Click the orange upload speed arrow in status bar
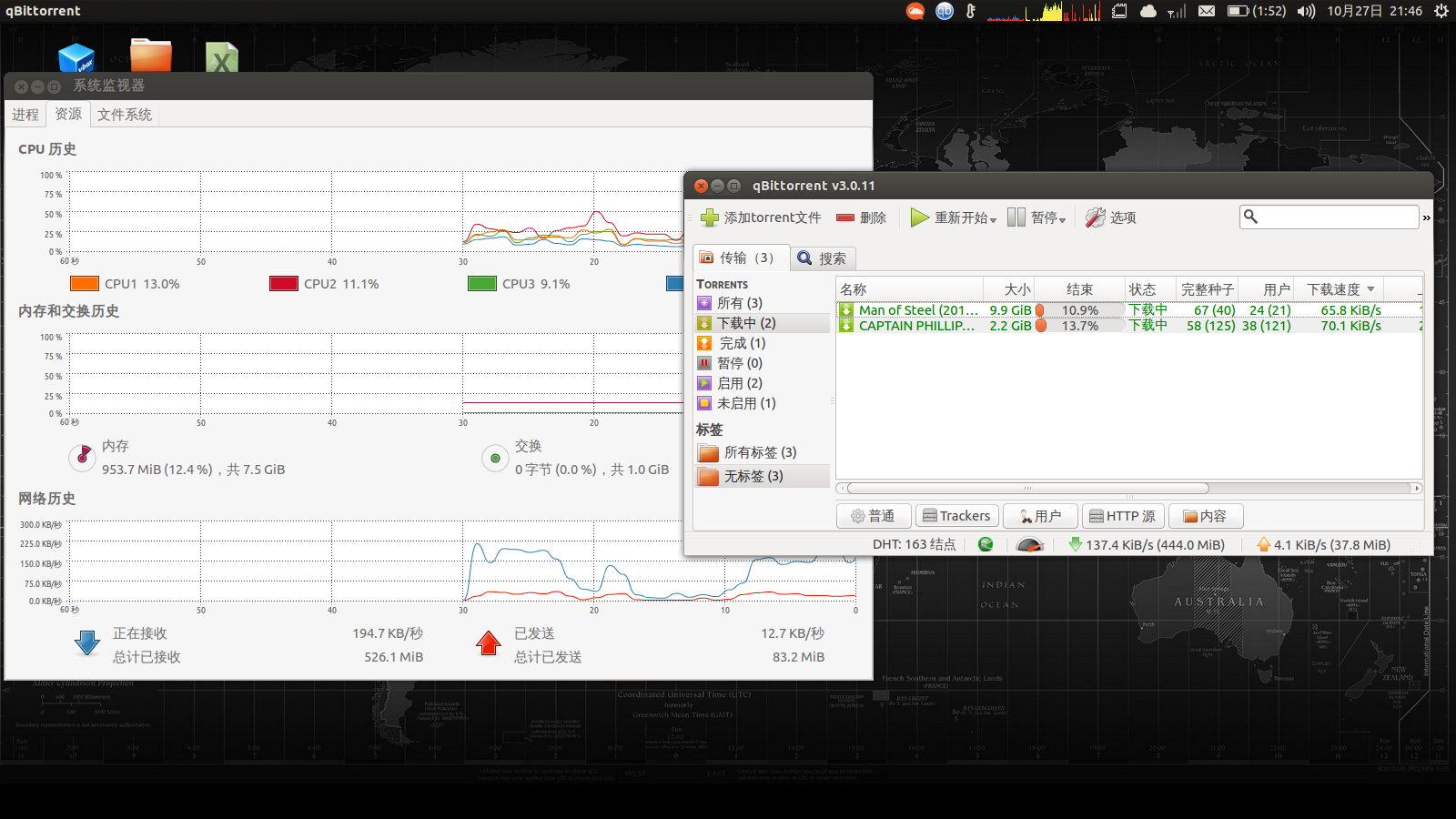Viewport: 1456px width, 819px height. [1263, 544]
